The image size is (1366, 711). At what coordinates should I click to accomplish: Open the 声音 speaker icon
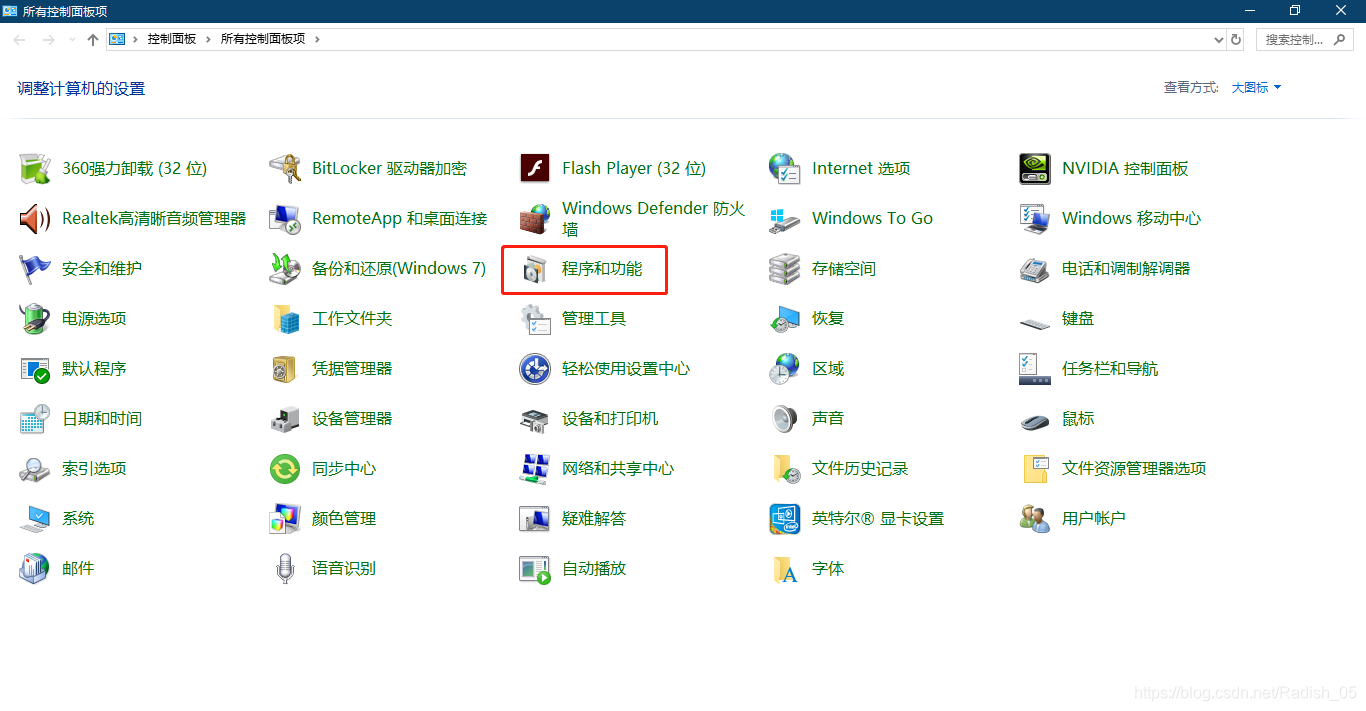point(785,419)
